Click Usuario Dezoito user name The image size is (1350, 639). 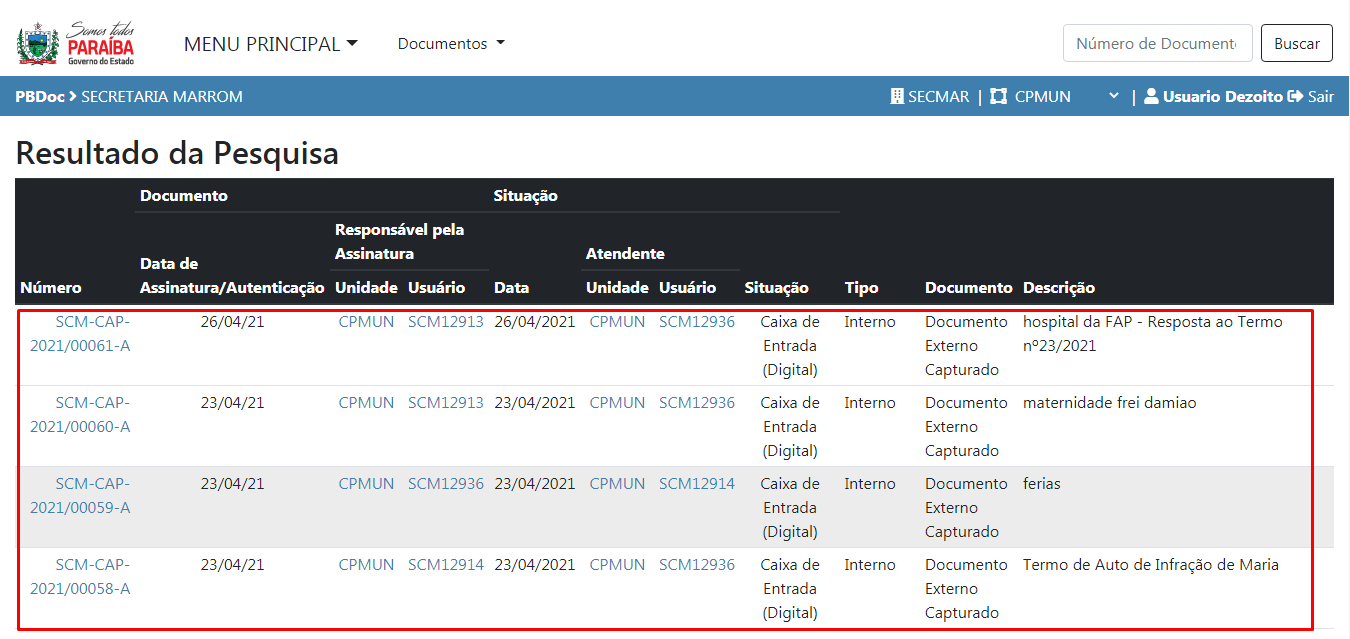point(1222,97)
